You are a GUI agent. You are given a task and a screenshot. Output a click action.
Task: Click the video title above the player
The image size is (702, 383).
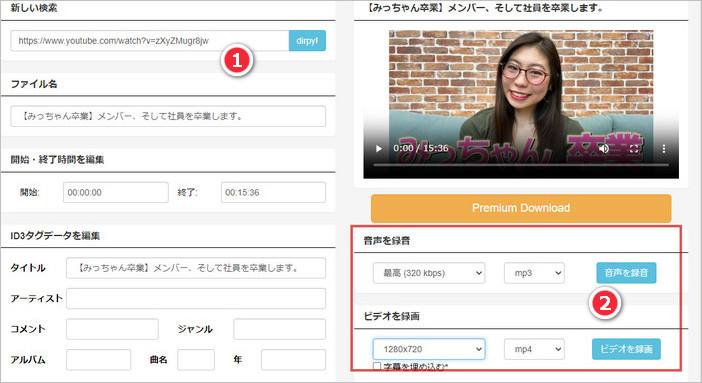click(x=485, y=8)
